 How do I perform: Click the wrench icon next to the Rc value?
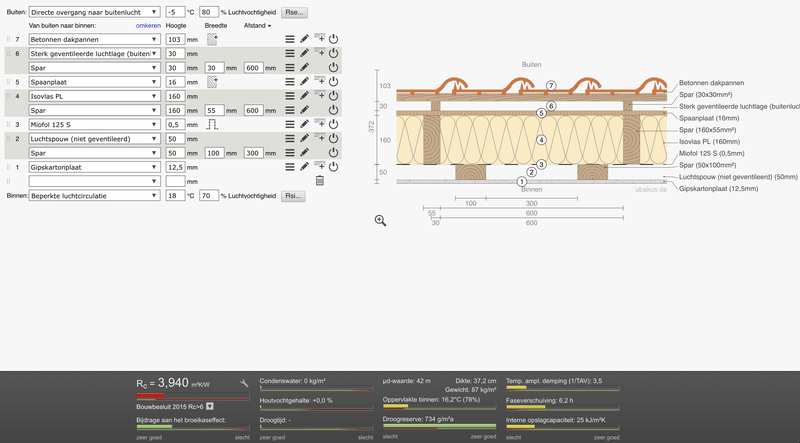point(245,383)
